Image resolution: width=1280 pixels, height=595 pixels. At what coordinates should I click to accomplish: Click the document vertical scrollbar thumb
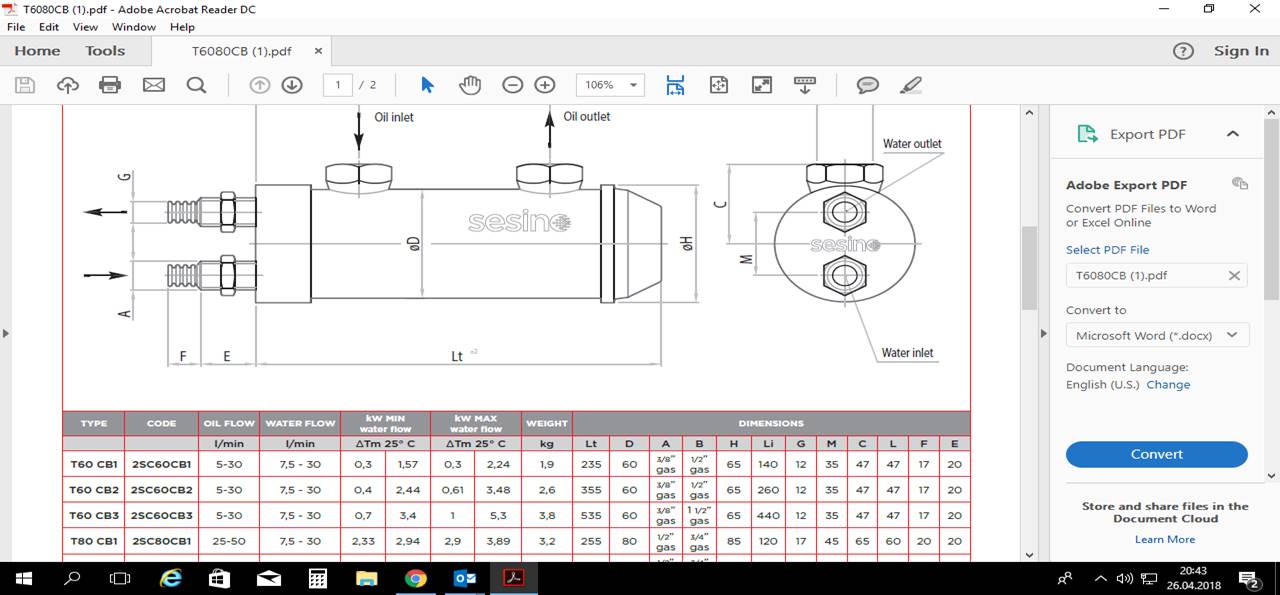(x=1028, y=267)
